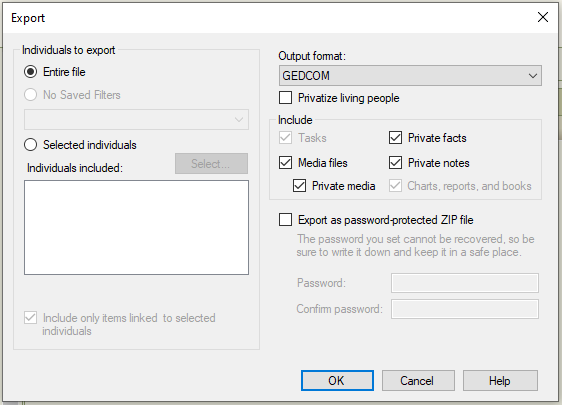Viewport: 562px width, 405px height.
Task: Expand the saved filters dropdown arrow
Action: tap(239, 119)
